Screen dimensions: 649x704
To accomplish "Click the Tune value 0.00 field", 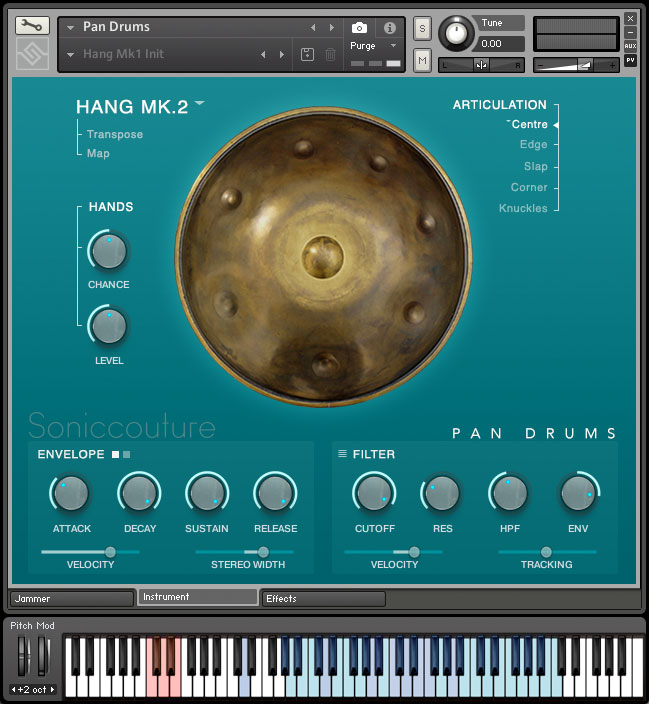I will pos(501,44).
